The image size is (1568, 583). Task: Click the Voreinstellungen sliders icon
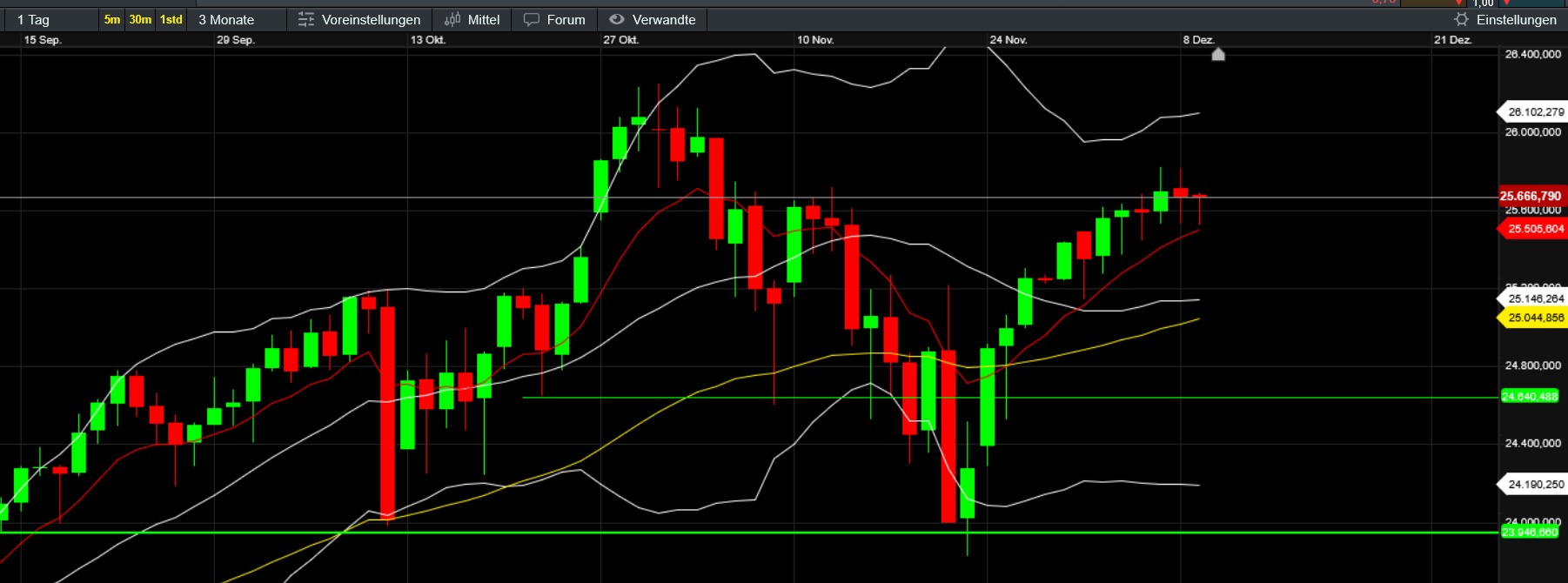pos(306,19)
